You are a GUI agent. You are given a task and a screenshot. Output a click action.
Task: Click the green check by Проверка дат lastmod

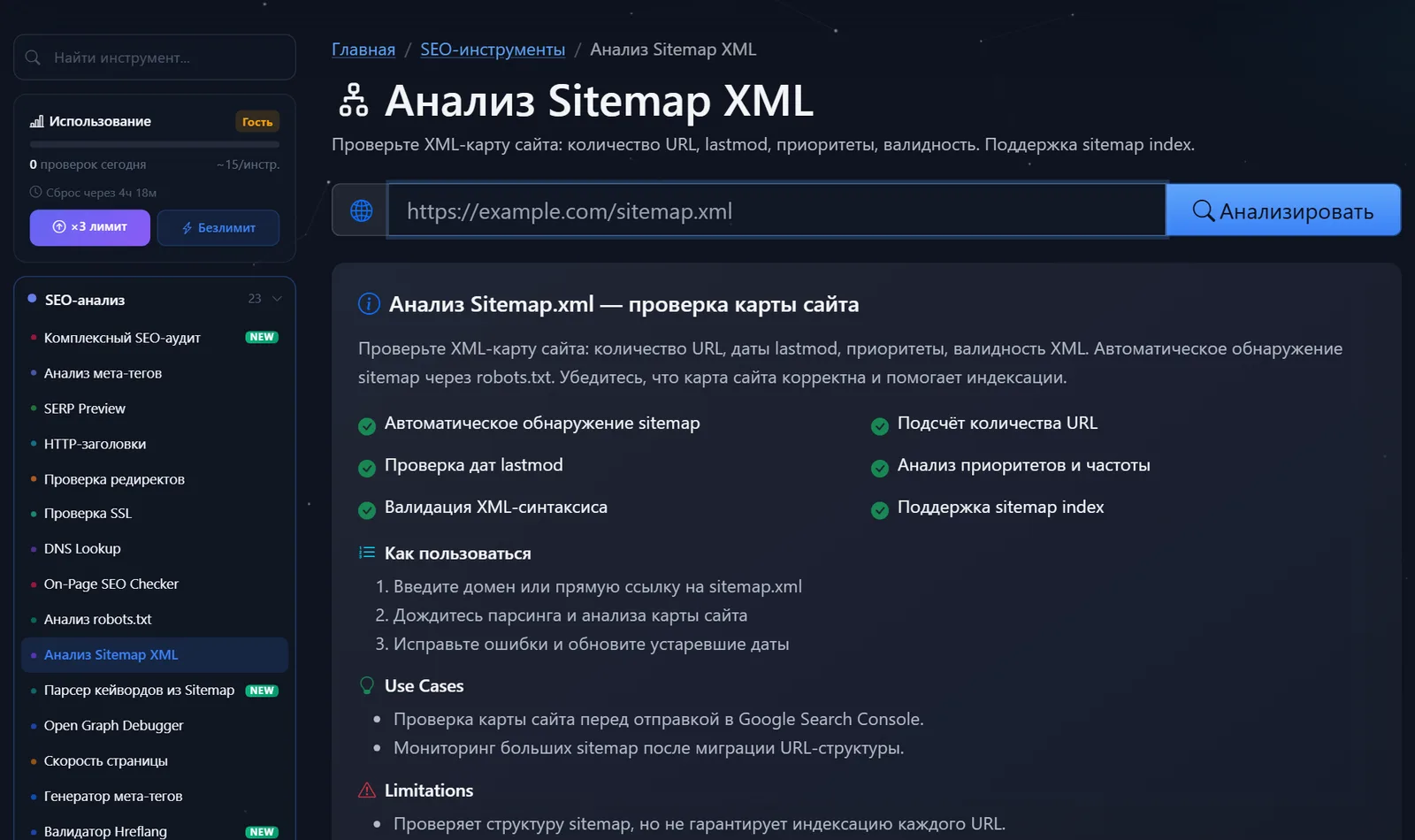click(x=367, y=468)
